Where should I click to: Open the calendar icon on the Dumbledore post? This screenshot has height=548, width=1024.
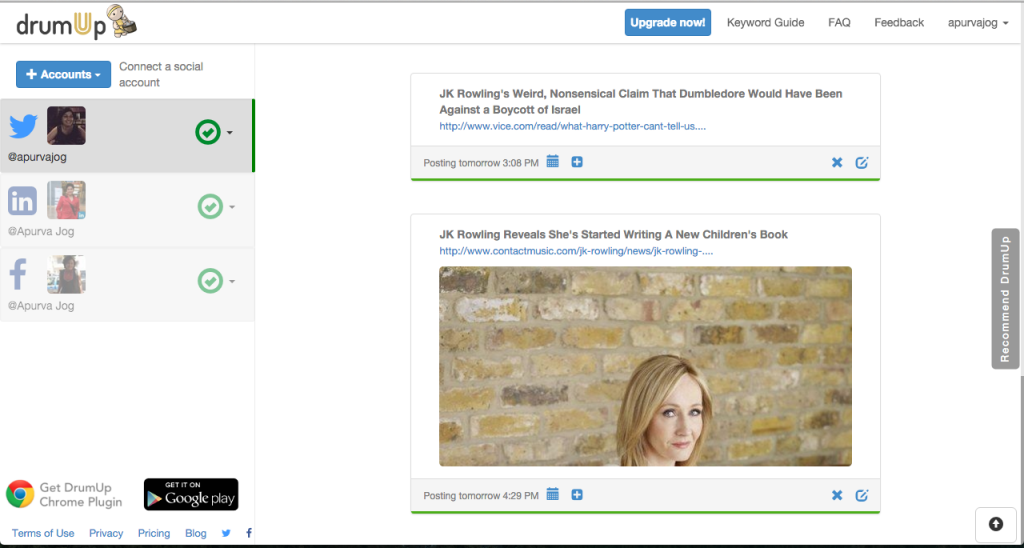pyautogui.click(x=552, y=161)
